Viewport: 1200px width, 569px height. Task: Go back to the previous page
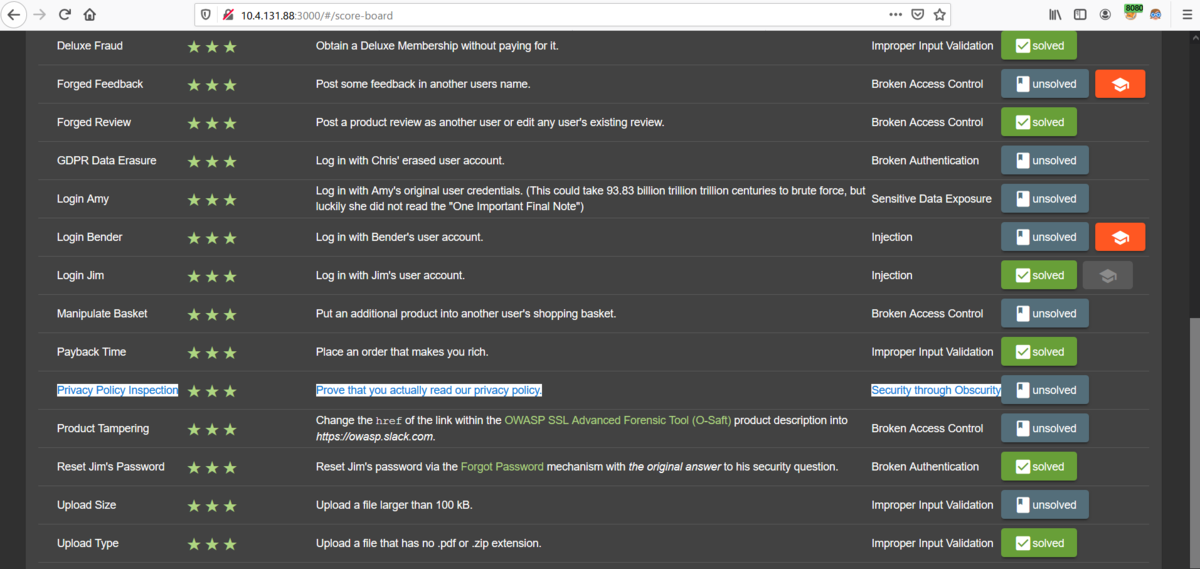point(14,15)
